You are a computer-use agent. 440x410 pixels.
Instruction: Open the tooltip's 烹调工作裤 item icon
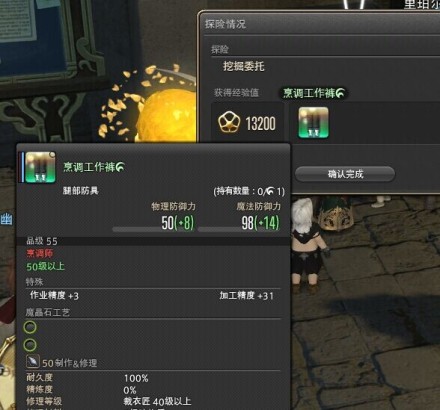coord(40,167)
